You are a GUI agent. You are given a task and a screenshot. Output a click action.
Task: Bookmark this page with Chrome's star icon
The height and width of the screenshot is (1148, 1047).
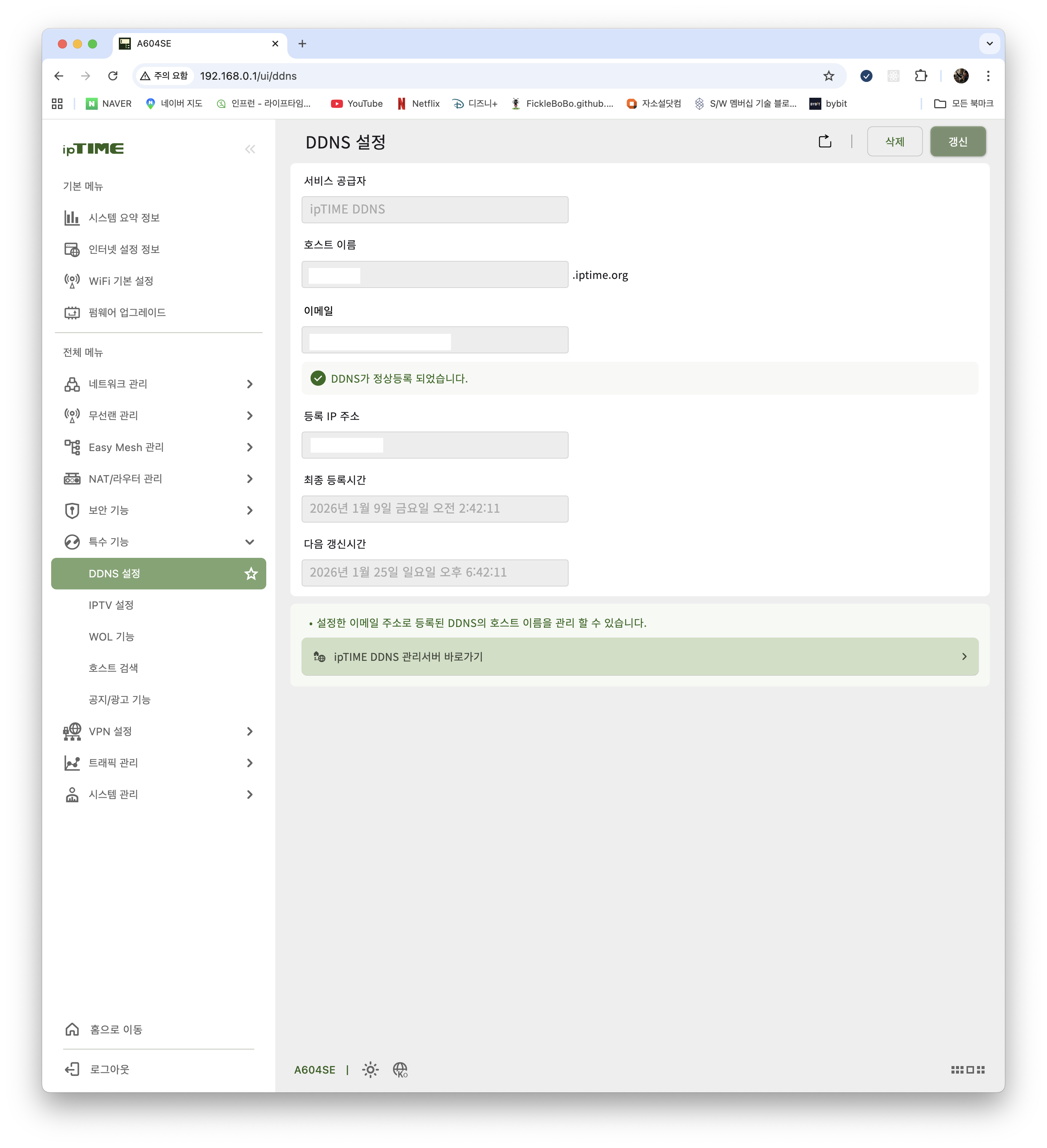tap(828, 76)
